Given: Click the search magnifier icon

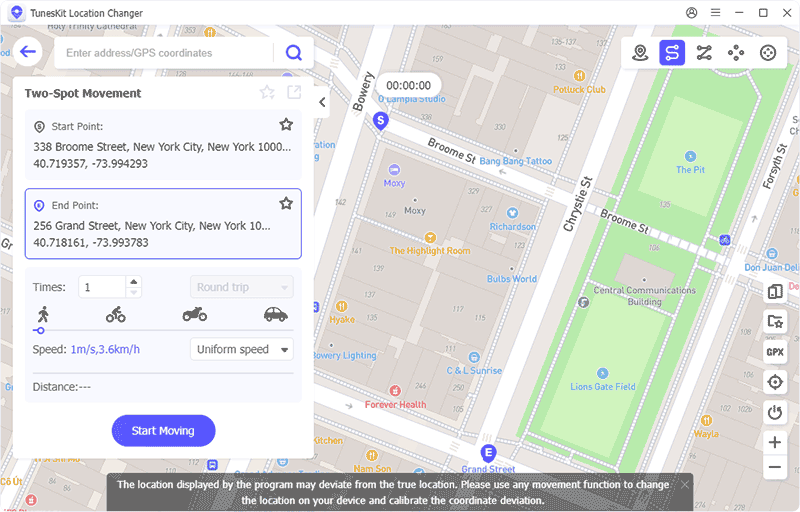Looking at the screenshot, I should [x=293, y=53].
